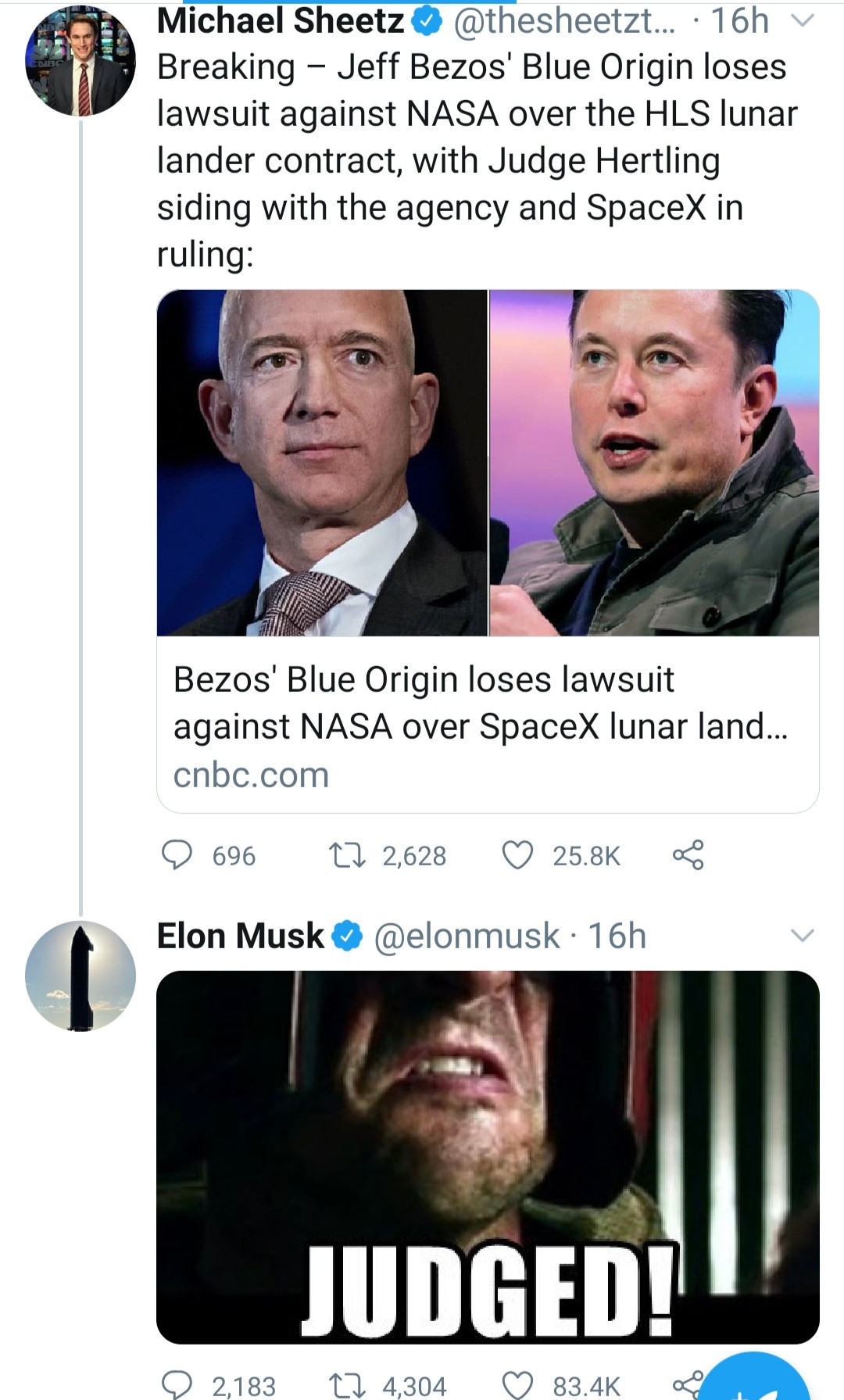844x1400 pixels.
Task: Open Elon Musk's profile by name
Action: (240, 936)
